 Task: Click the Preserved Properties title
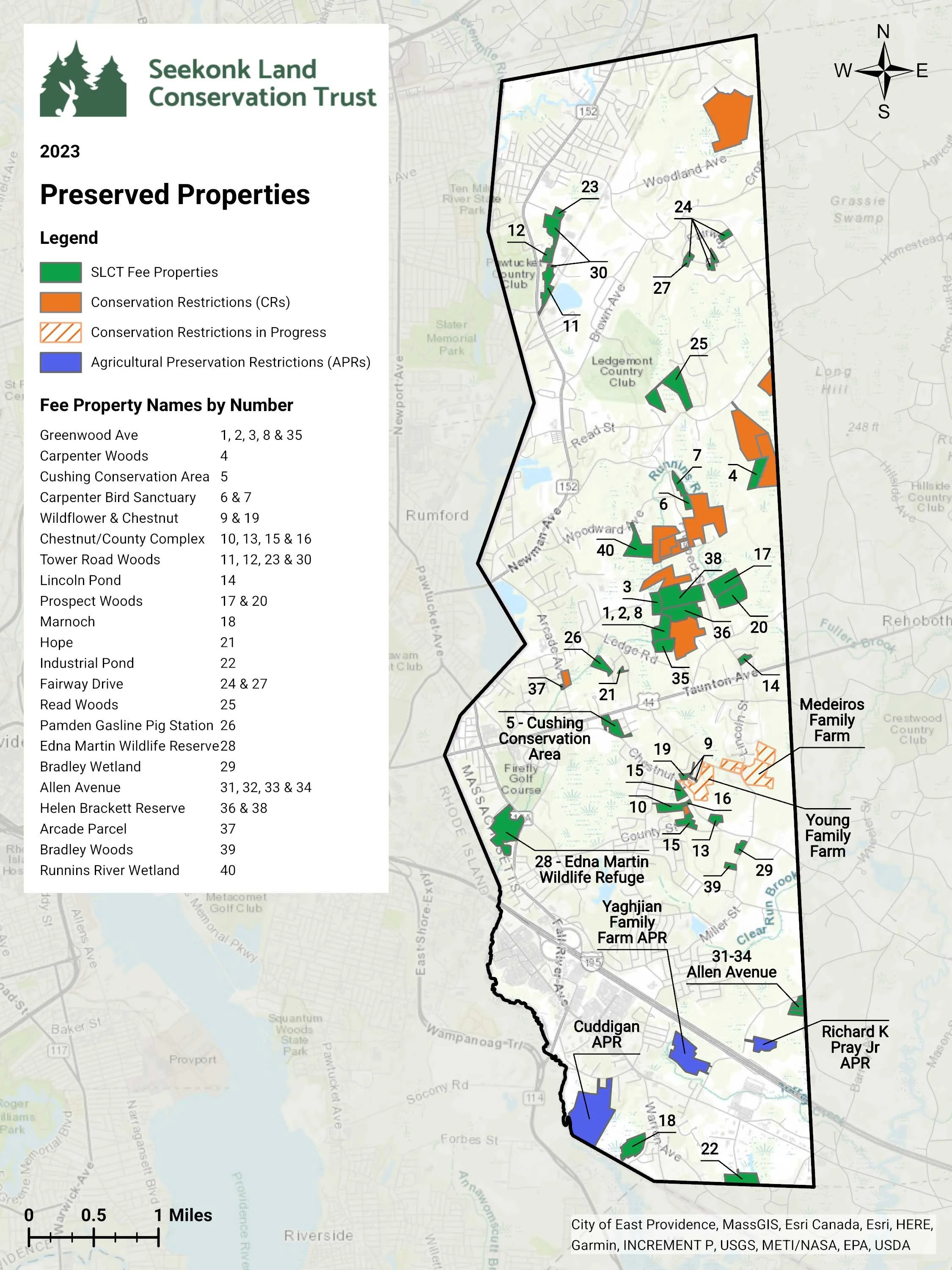(175, 195)
